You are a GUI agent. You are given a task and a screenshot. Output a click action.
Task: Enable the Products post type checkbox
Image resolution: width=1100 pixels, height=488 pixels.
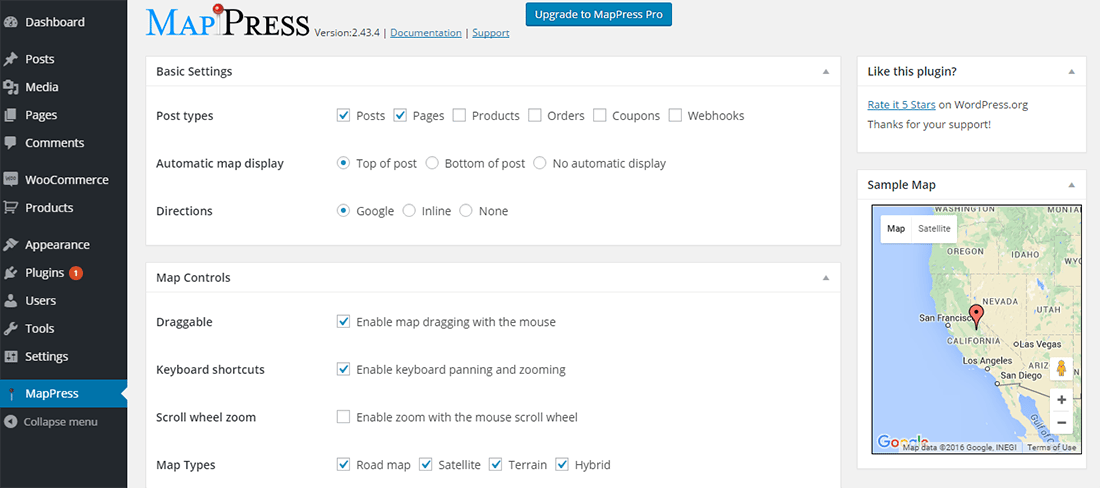[459, 115]
